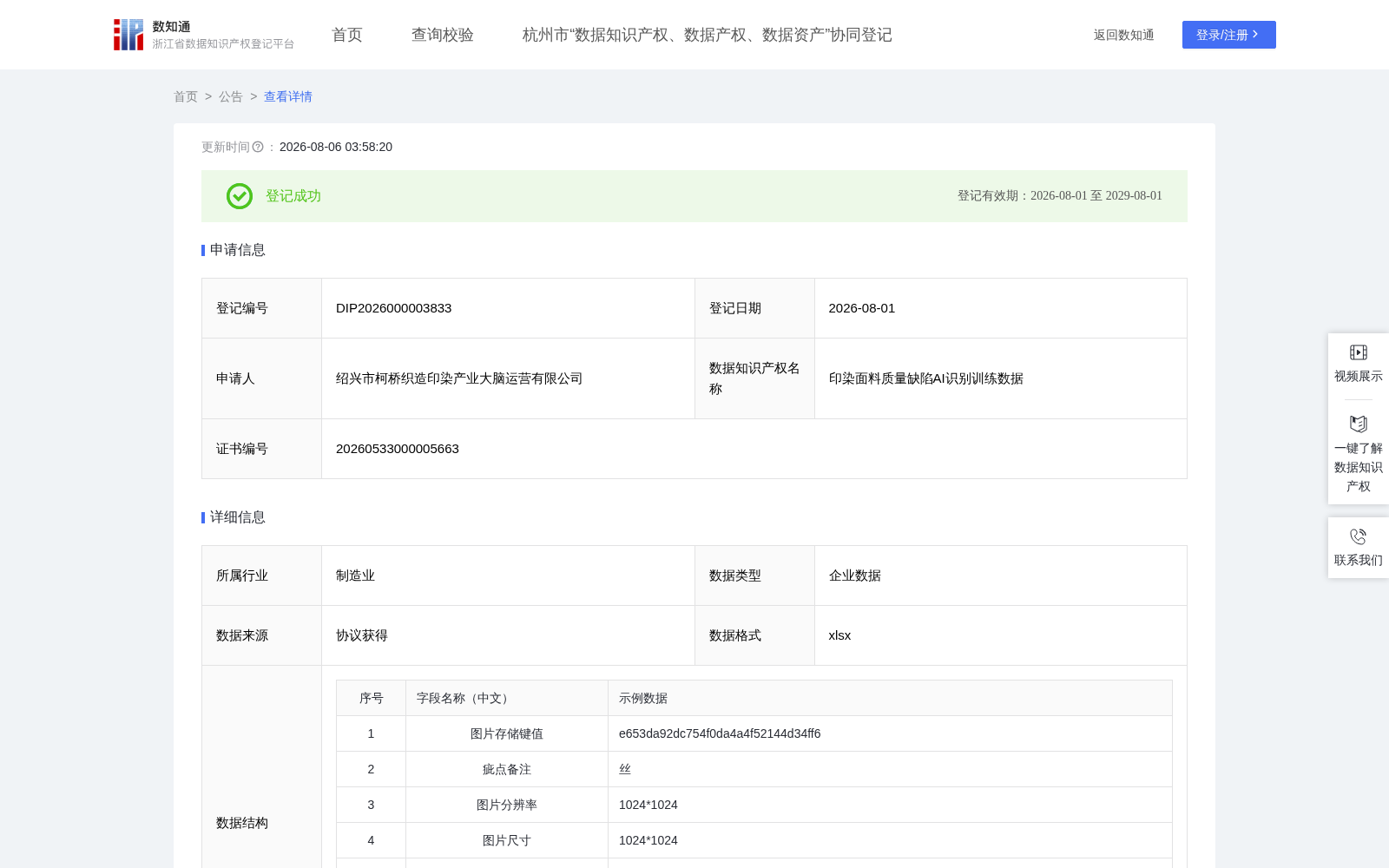This screenshot has width=1389, height=868.
Task: Select the xlsx data format value
Action: pos(839,635)
